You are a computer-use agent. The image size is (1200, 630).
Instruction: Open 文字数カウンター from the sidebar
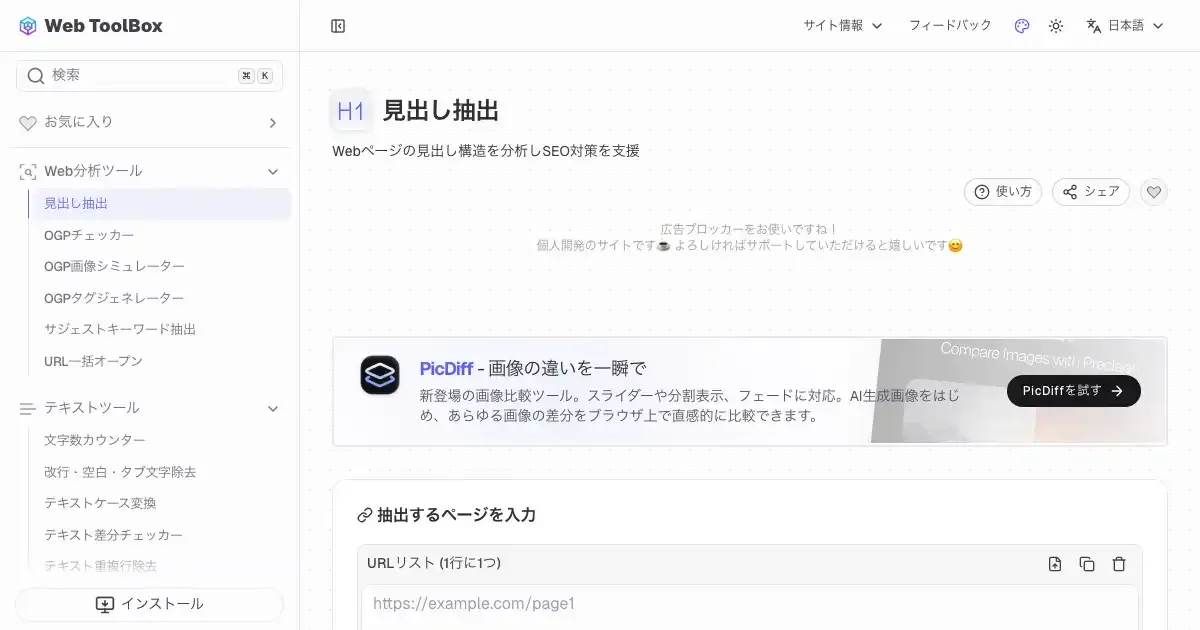click(95, 440)
